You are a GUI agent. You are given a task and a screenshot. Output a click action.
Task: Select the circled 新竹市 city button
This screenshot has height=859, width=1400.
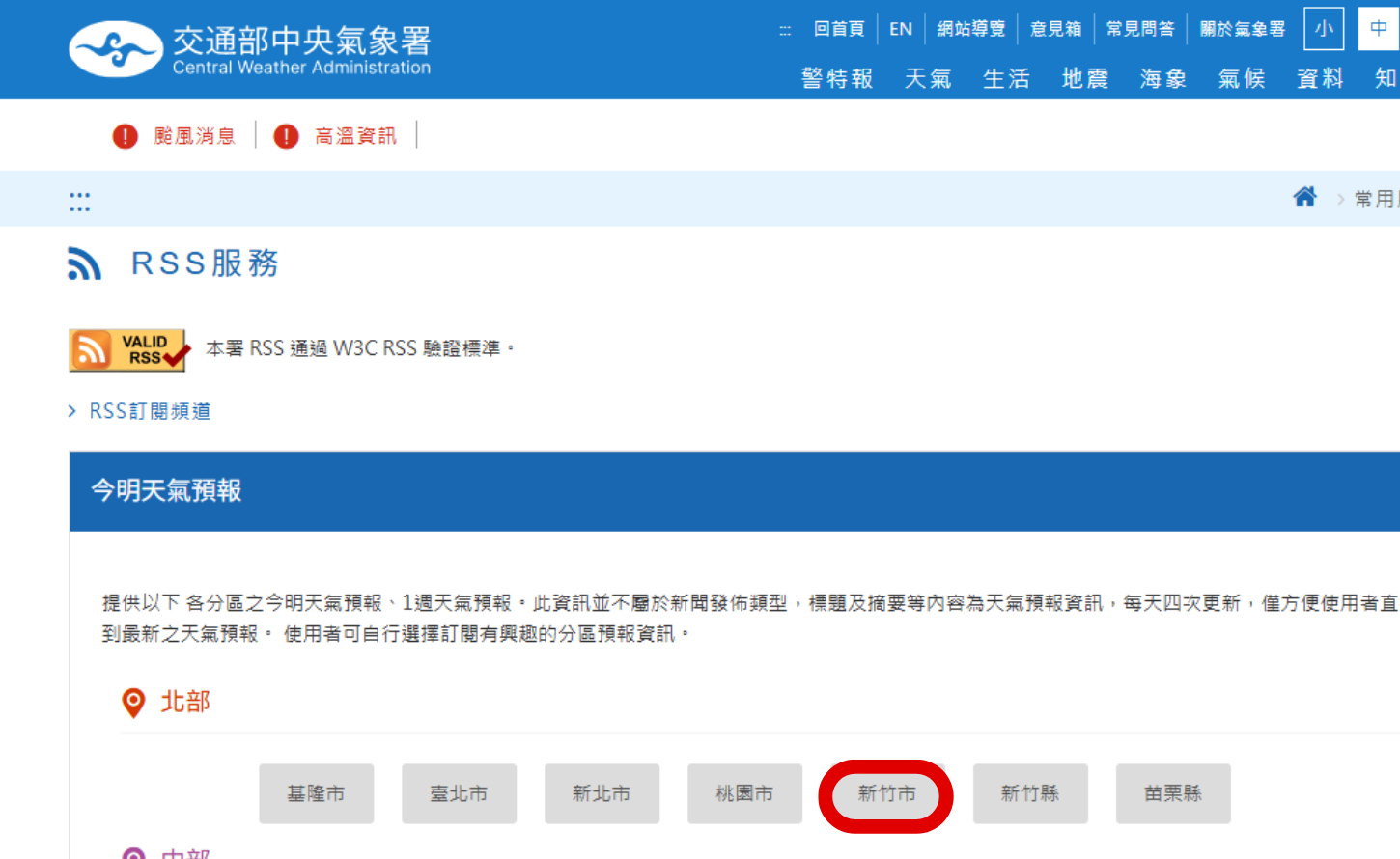[x=885, y=793]
